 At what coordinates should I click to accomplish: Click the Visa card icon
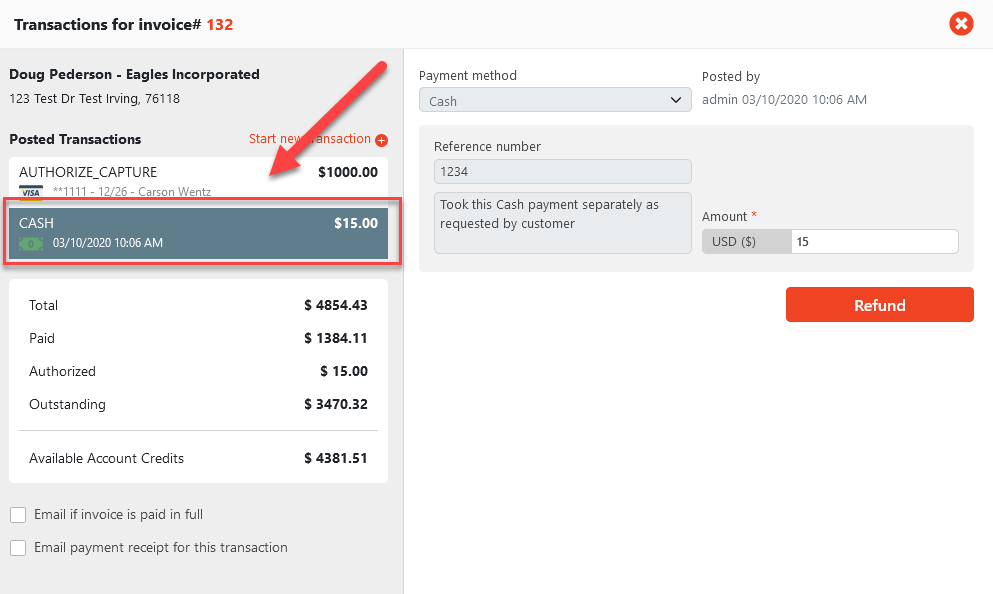(x=30, y=192)
